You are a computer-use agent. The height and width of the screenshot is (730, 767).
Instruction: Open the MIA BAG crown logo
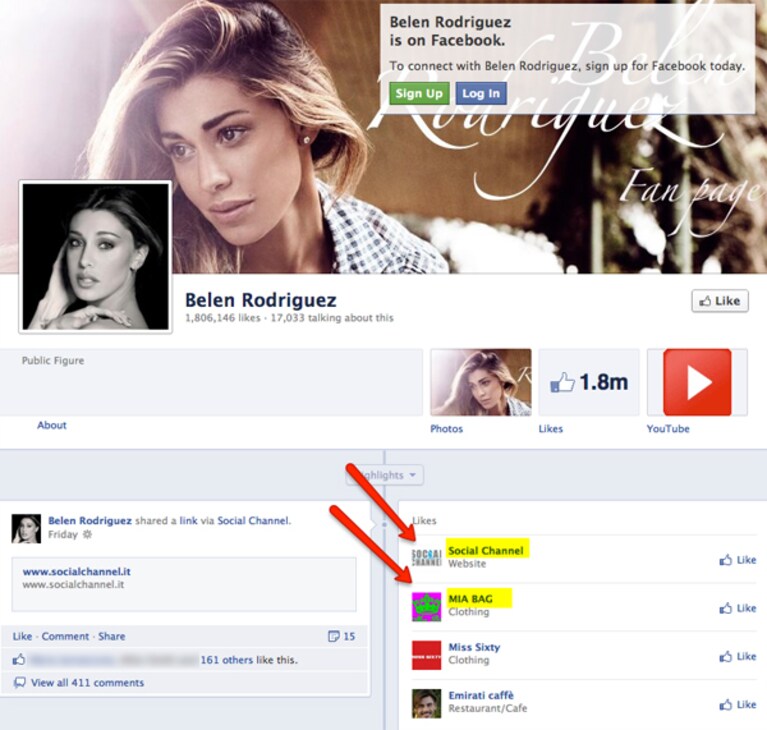(x=427, y=607)
